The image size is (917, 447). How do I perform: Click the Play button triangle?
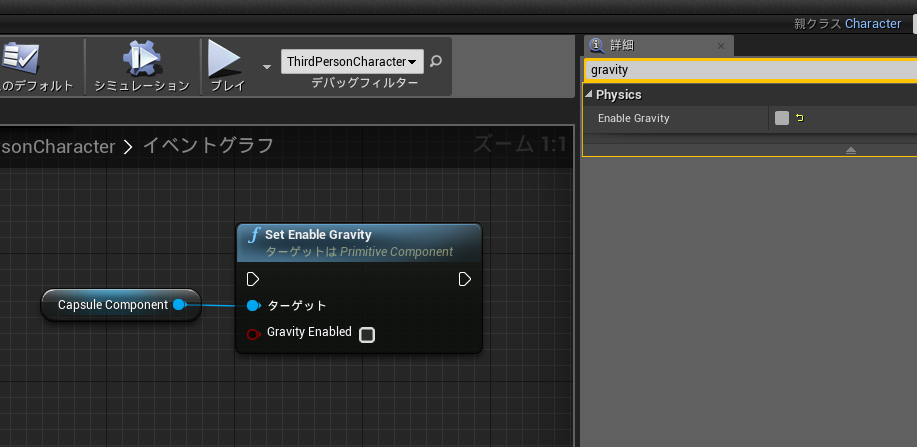pyautogui.click(x=225, y=59)
